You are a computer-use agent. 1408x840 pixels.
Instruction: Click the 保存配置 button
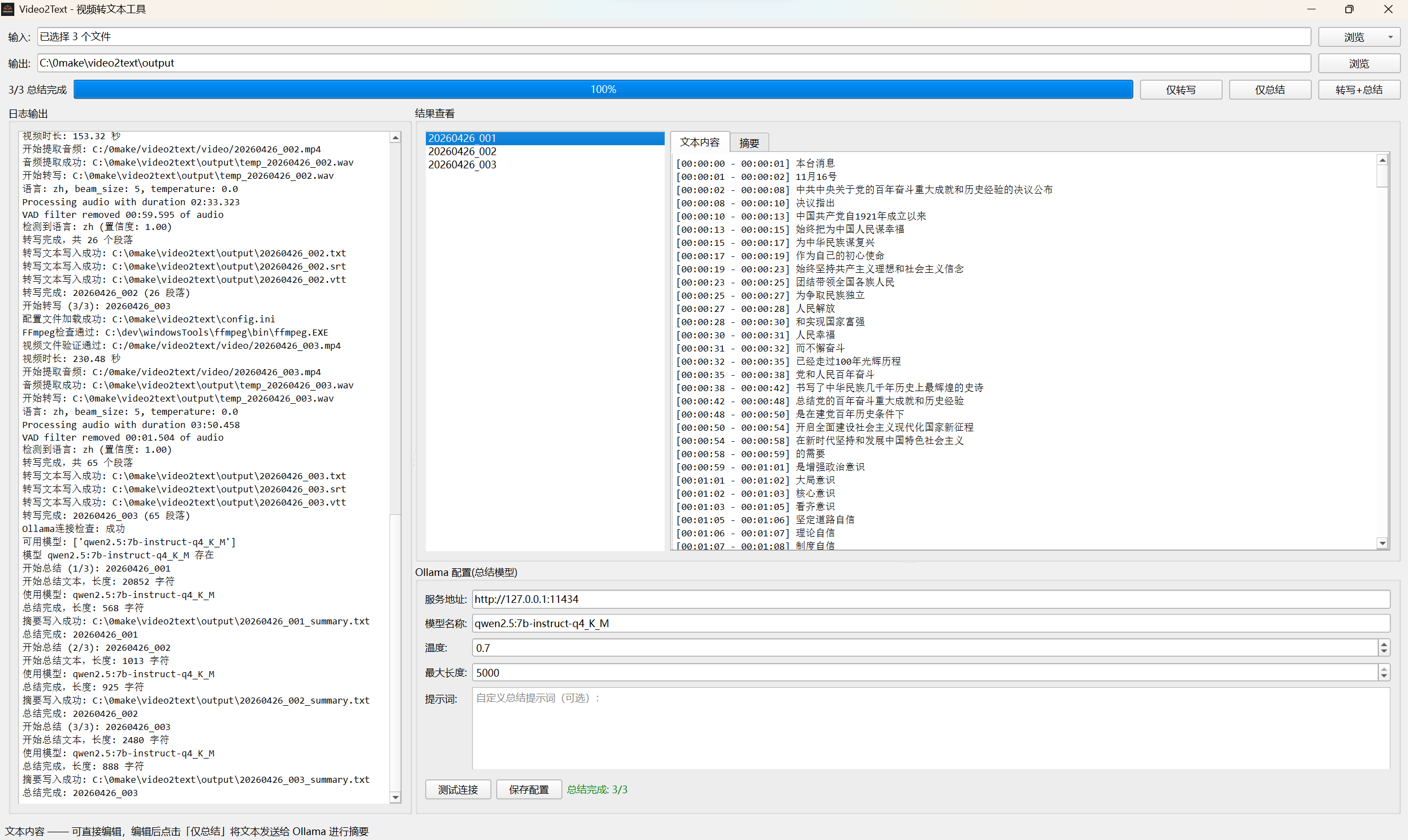click(528, 789)
